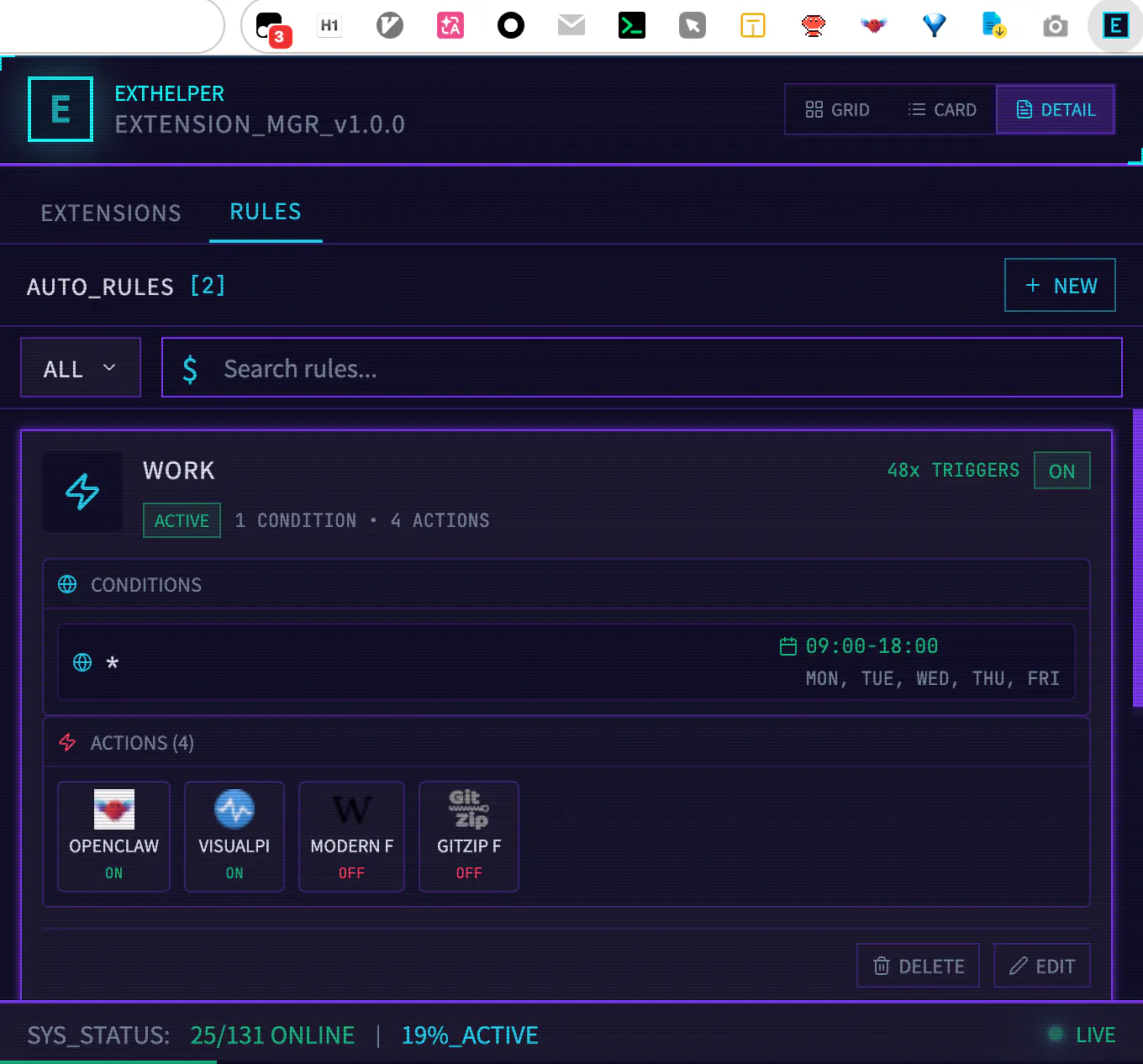The height and width of the screenshot is (1064, 1143).
Task: Open the blue document download extension
Action: click(x=994, y=26)
